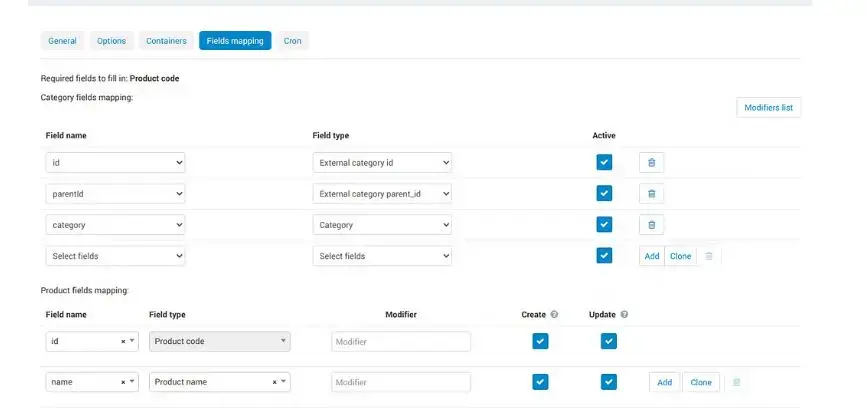Click help icon next to Update

coord(624,314)
